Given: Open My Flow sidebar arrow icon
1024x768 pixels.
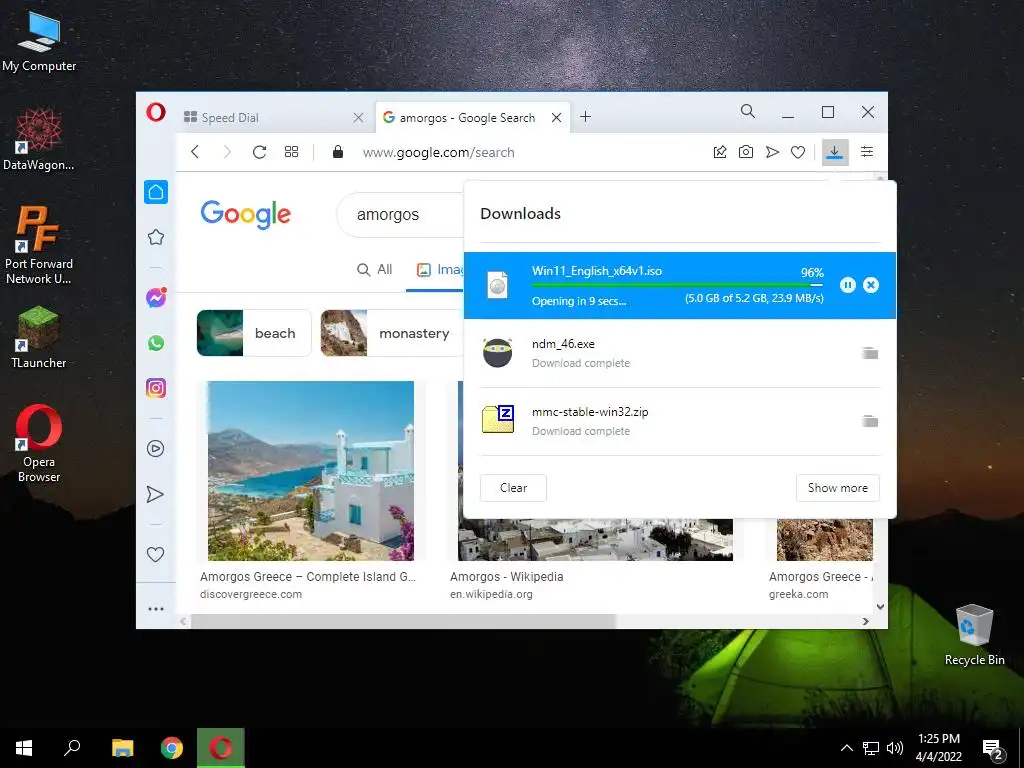Looking at the screenshot, I should tap(155, 494).
